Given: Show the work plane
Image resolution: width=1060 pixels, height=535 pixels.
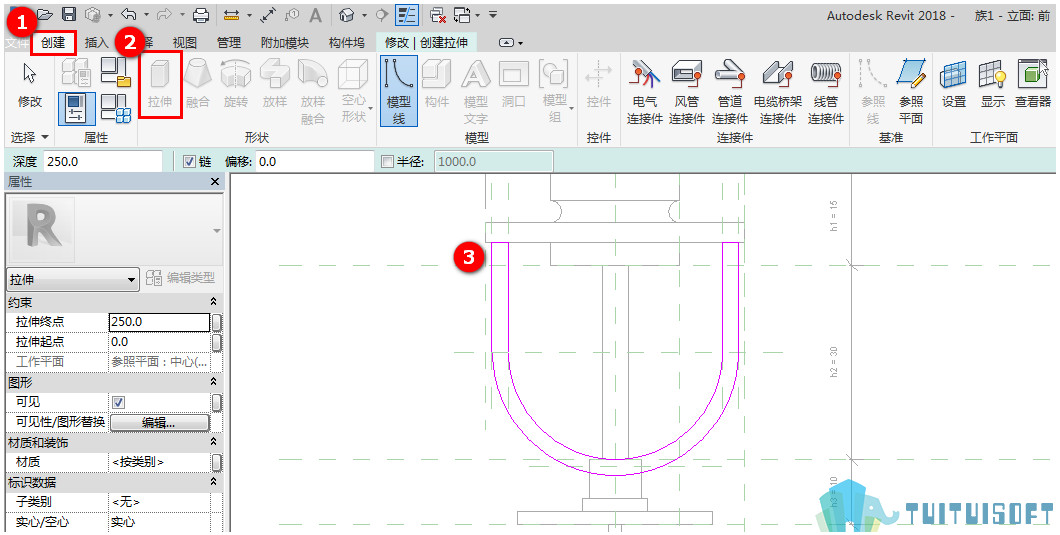Looking at the screenshot, I should click(x=992, y=84).
